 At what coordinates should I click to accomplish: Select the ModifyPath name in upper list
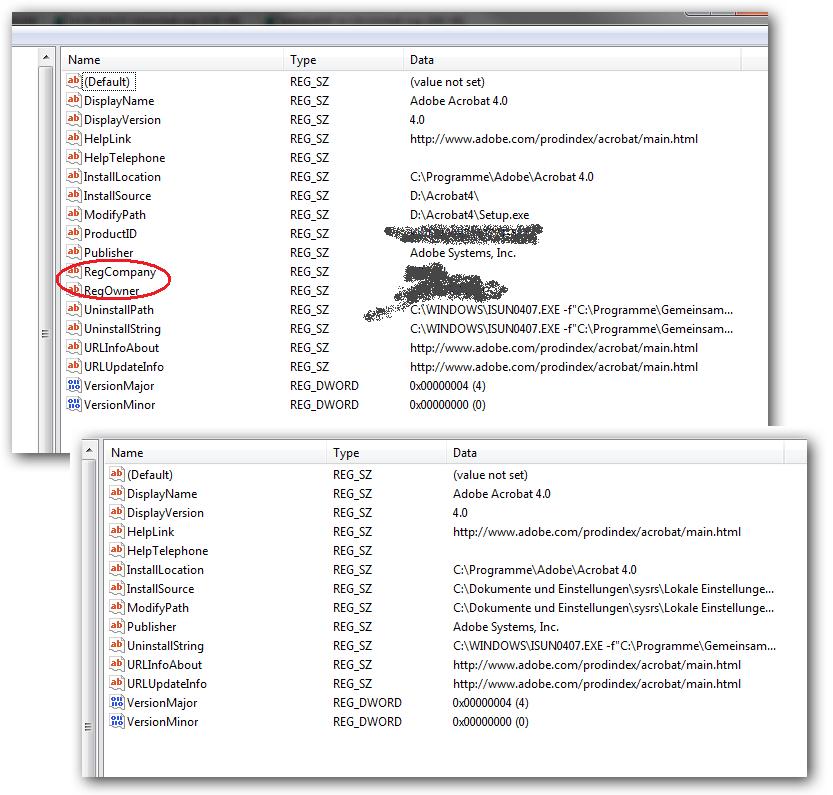(115, 215)
